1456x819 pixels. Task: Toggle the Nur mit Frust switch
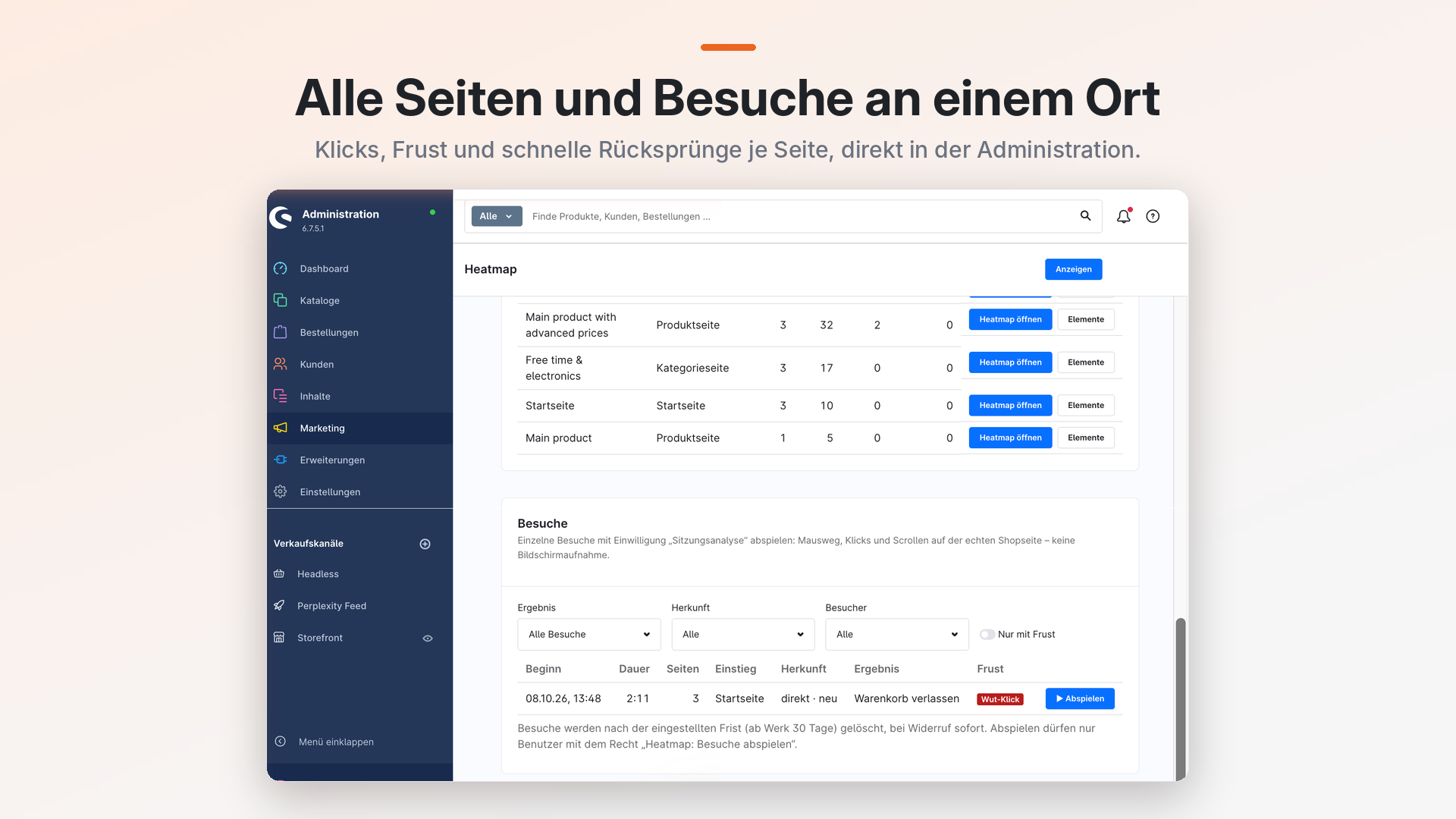tap(987, 635)
